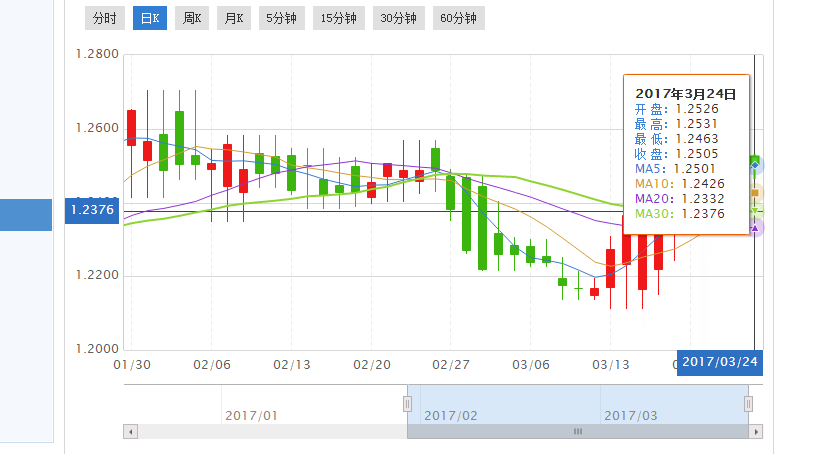The image size is (825, 454).
Task: Click the left scroll arrow of timeline
Action: (x=129, y=431)
